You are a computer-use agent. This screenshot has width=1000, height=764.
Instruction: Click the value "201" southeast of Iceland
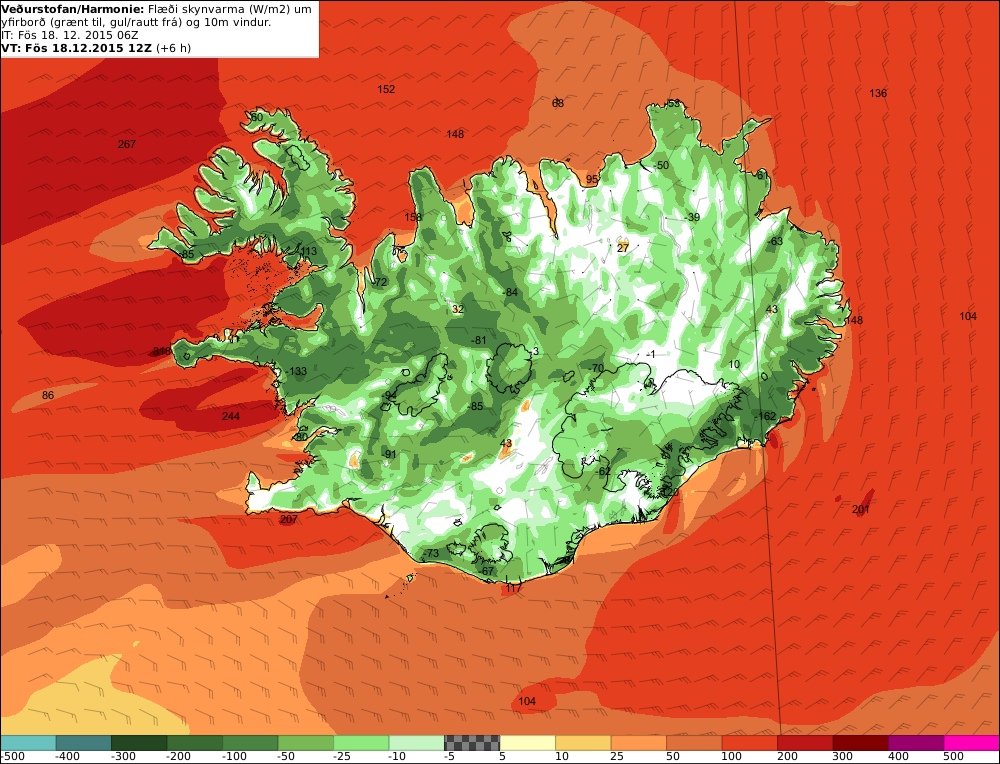861,510
